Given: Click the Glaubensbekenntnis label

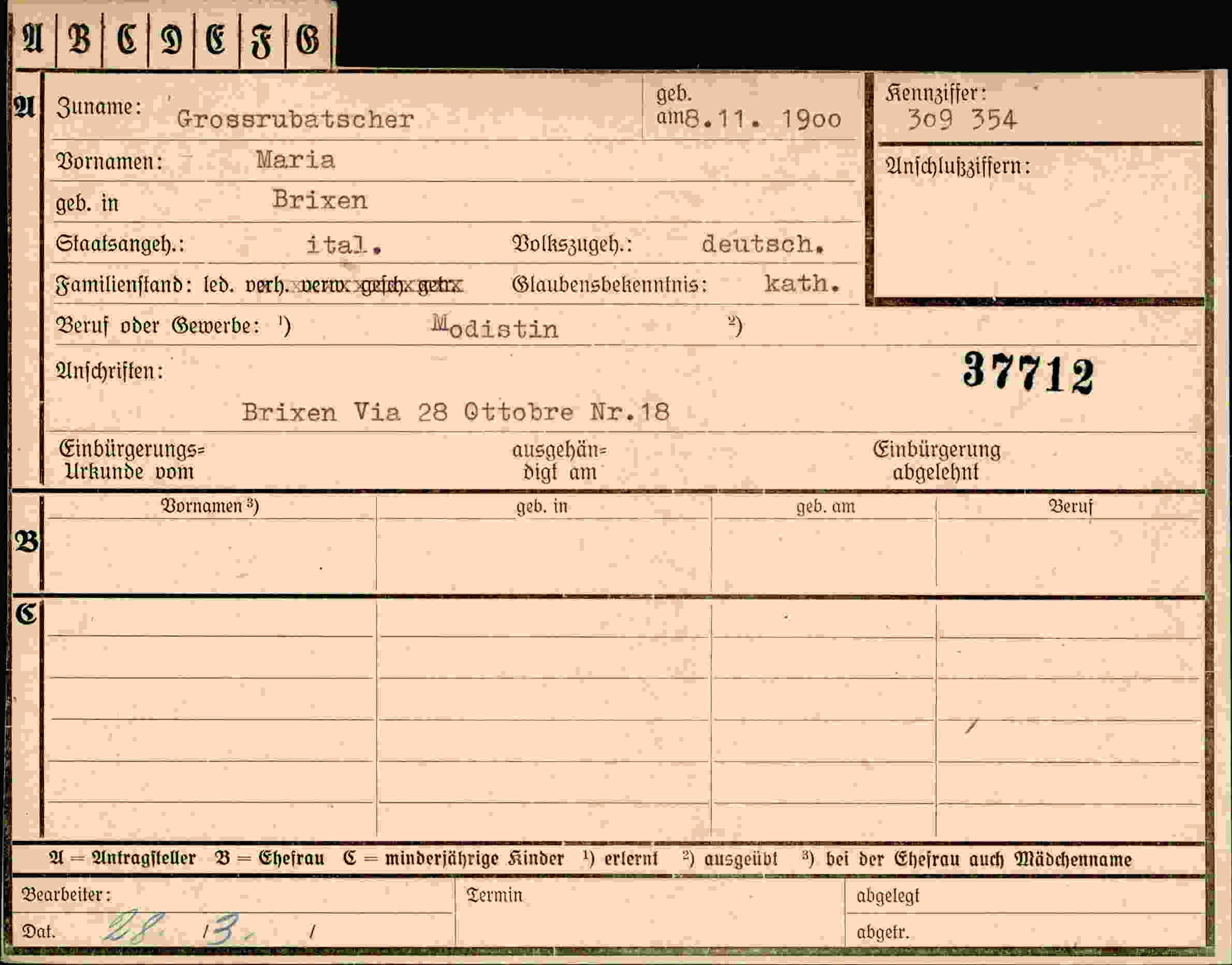Looking at the screenshot, I should (x=610, y=284).
